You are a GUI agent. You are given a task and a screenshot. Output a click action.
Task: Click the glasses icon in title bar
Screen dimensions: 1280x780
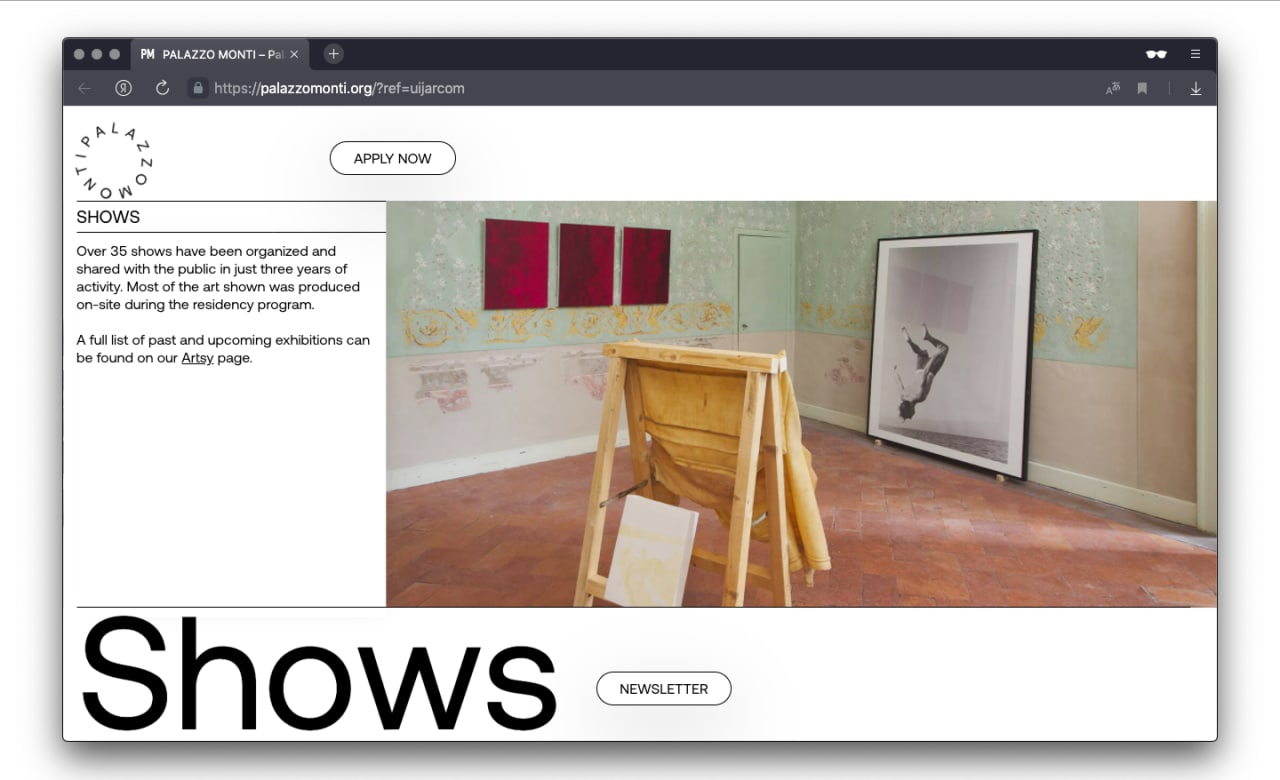(1156, 54)
